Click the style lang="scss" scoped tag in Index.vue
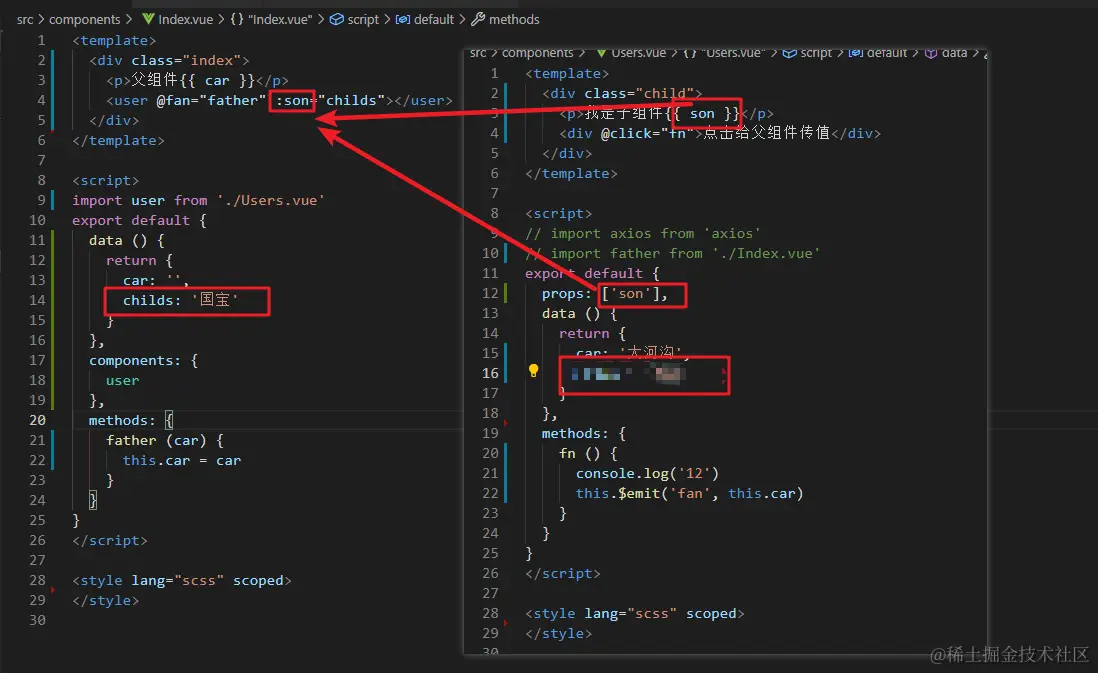1098x673 pixels. click(181, 581)
